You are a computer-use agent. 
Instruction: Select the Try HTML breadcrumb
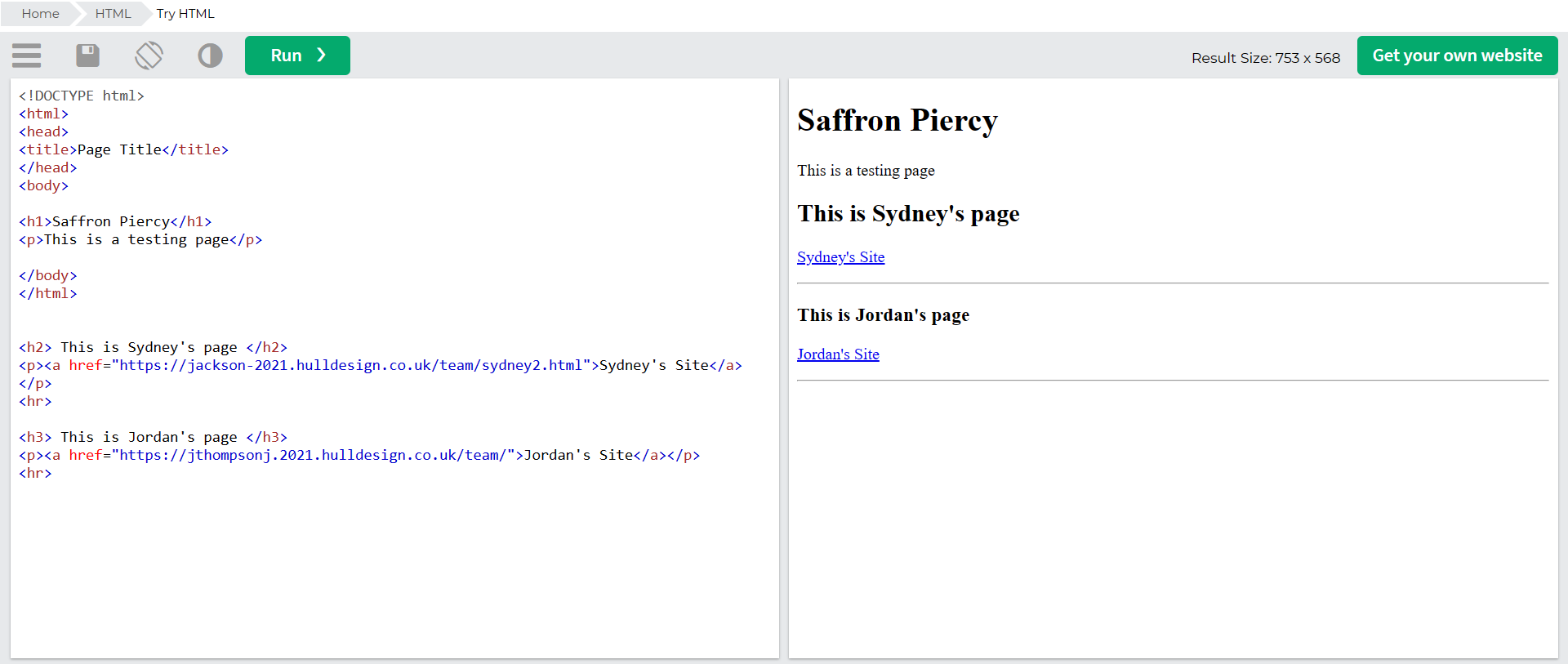tap(185, 14)
